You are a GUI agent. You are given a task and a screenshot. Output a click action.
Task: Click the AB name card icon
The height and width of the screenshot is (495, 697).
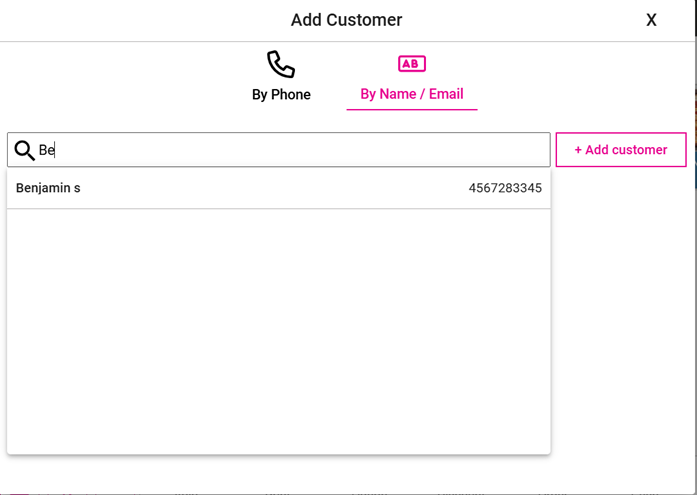tap(411, 64)
